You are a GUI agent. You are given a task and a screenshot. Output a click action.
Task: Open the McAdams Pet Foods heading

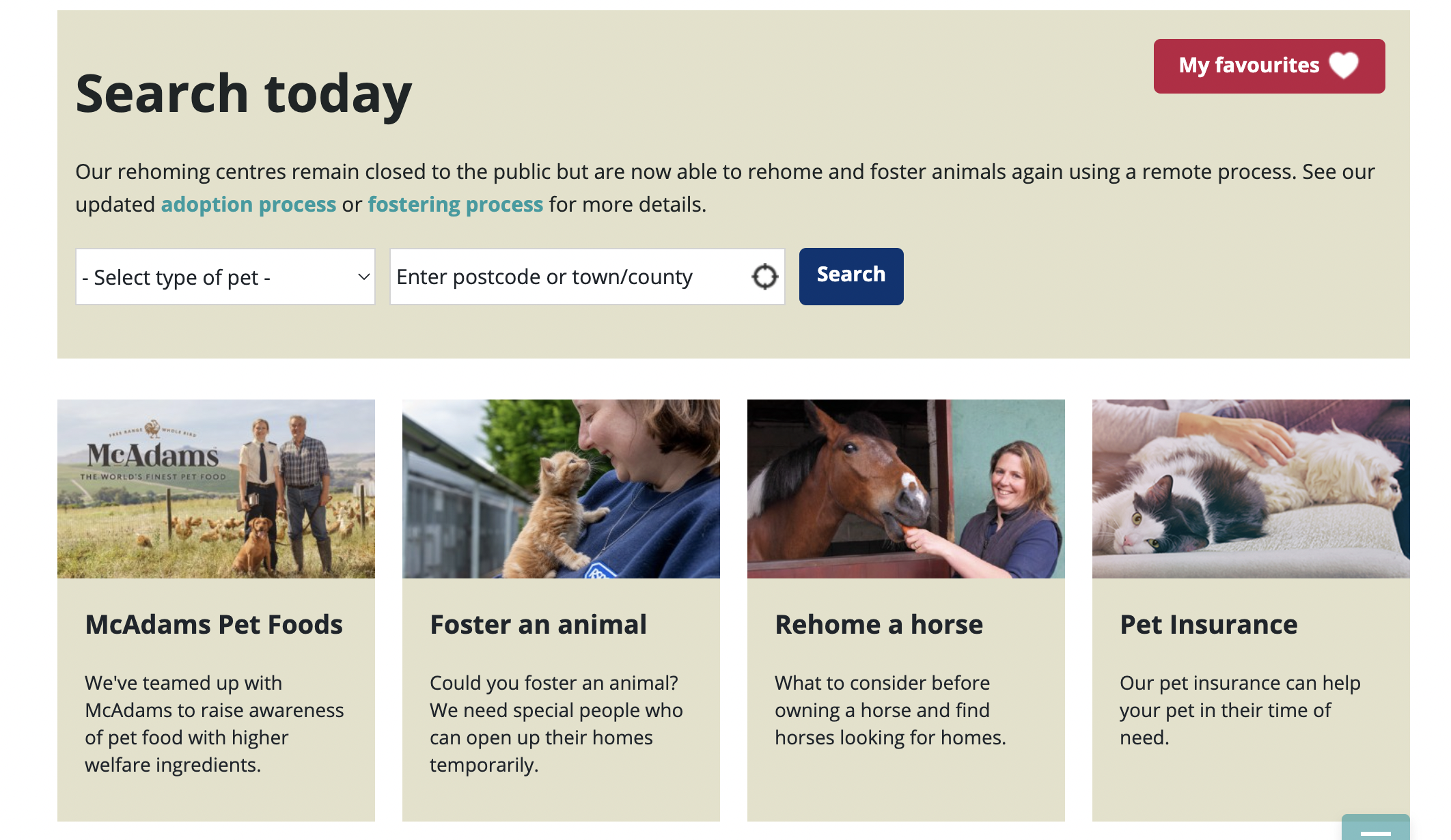pyautogui.click(x=214, y=624)
